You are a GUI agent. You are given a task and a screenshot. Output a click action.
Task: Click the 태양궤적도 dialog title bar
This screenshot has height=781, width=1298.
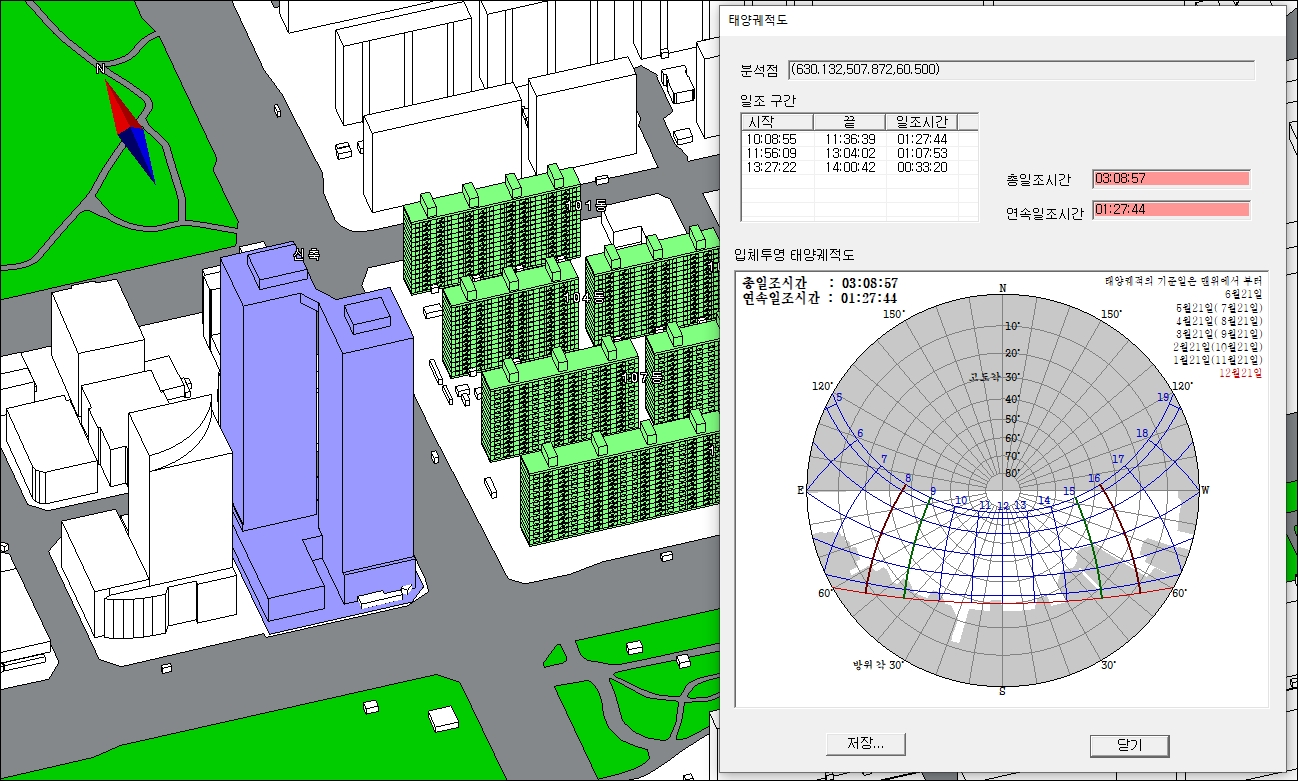click(1000, 20)
